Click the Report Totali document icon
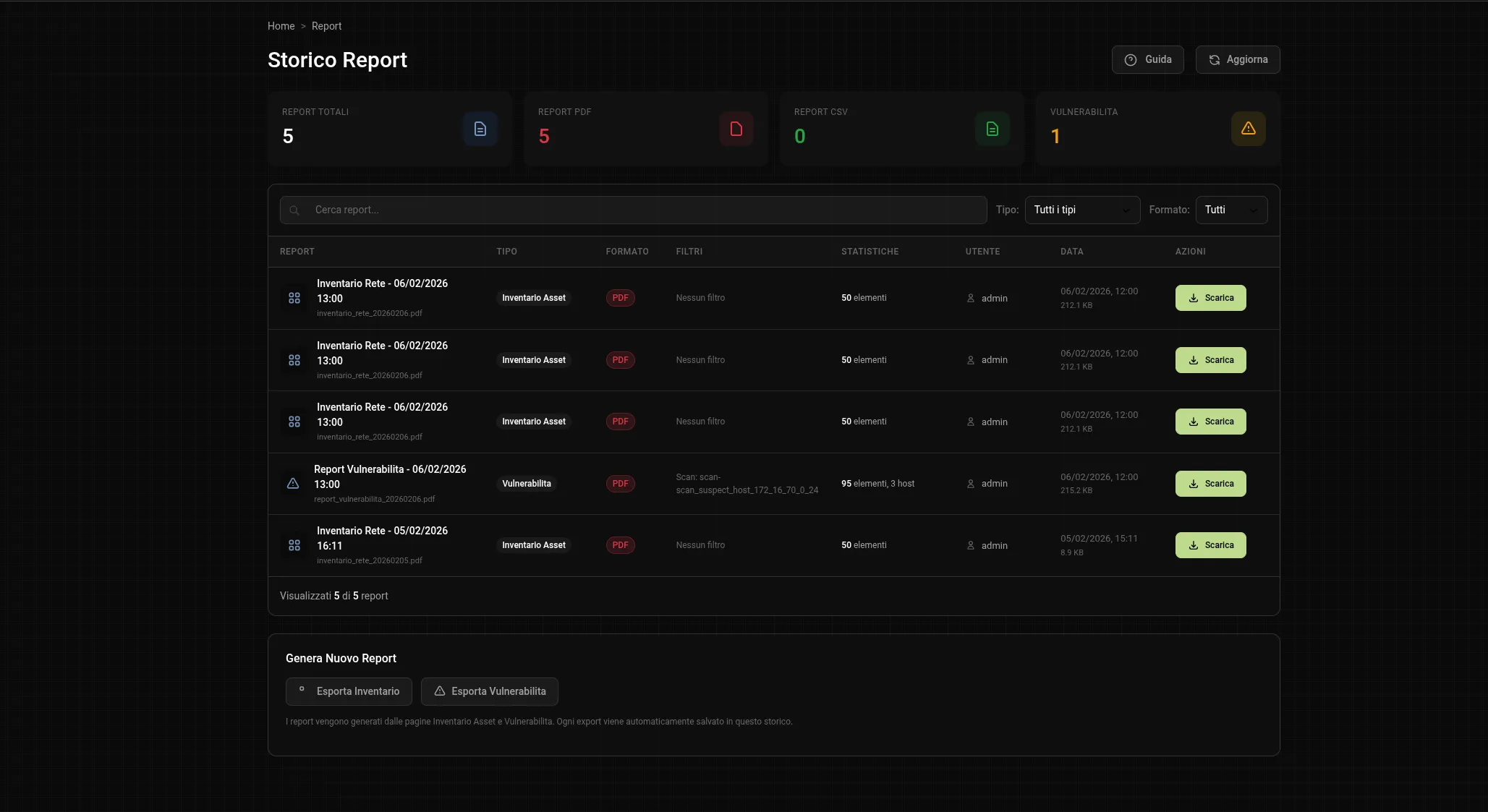 (x=480, y=129)
